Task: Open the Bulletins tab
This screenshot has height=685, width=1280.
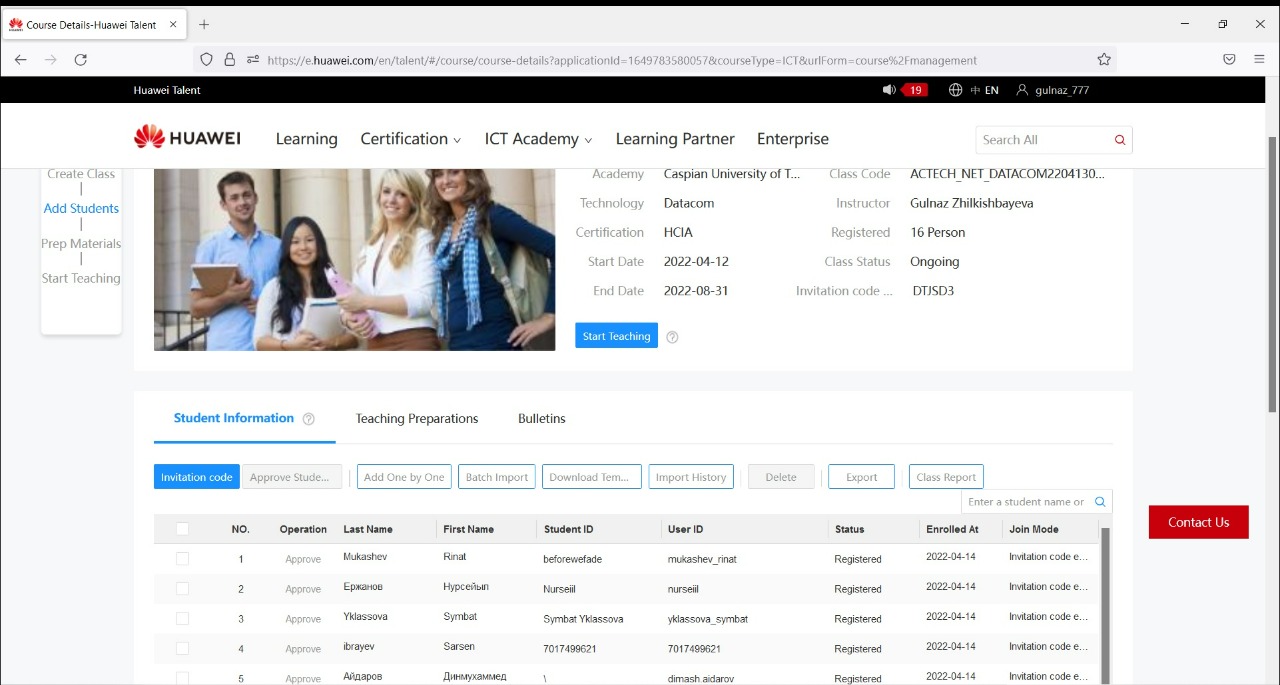Action: click(541, 419)
